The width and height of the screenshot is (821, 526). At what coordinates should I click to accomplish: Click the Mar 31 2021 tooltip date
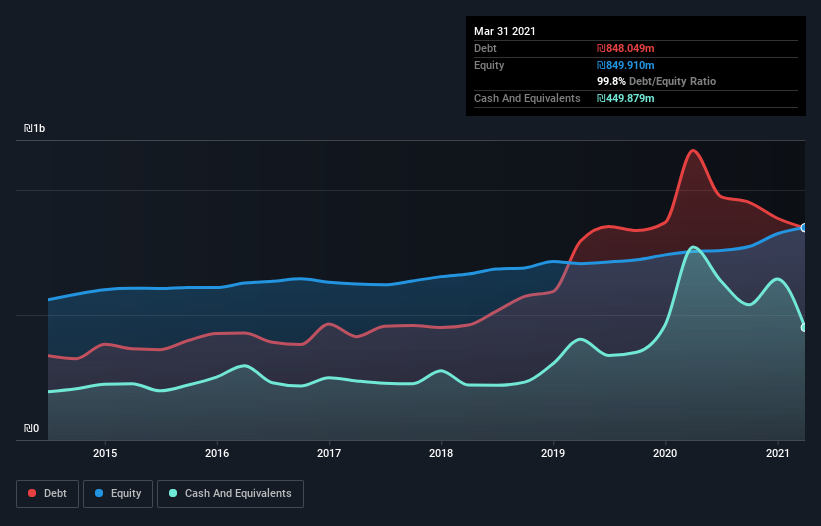505,31
